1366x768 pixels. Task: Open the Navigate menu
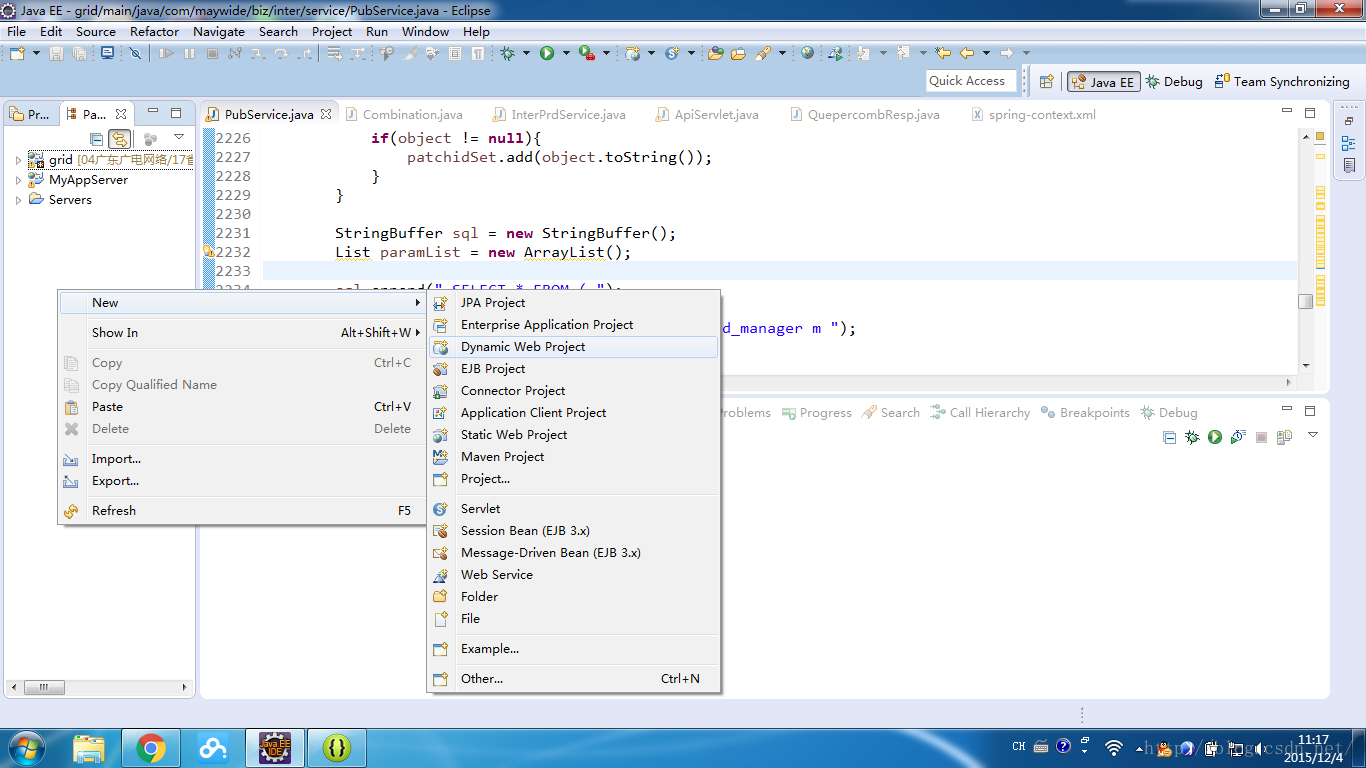pos(219,31)
